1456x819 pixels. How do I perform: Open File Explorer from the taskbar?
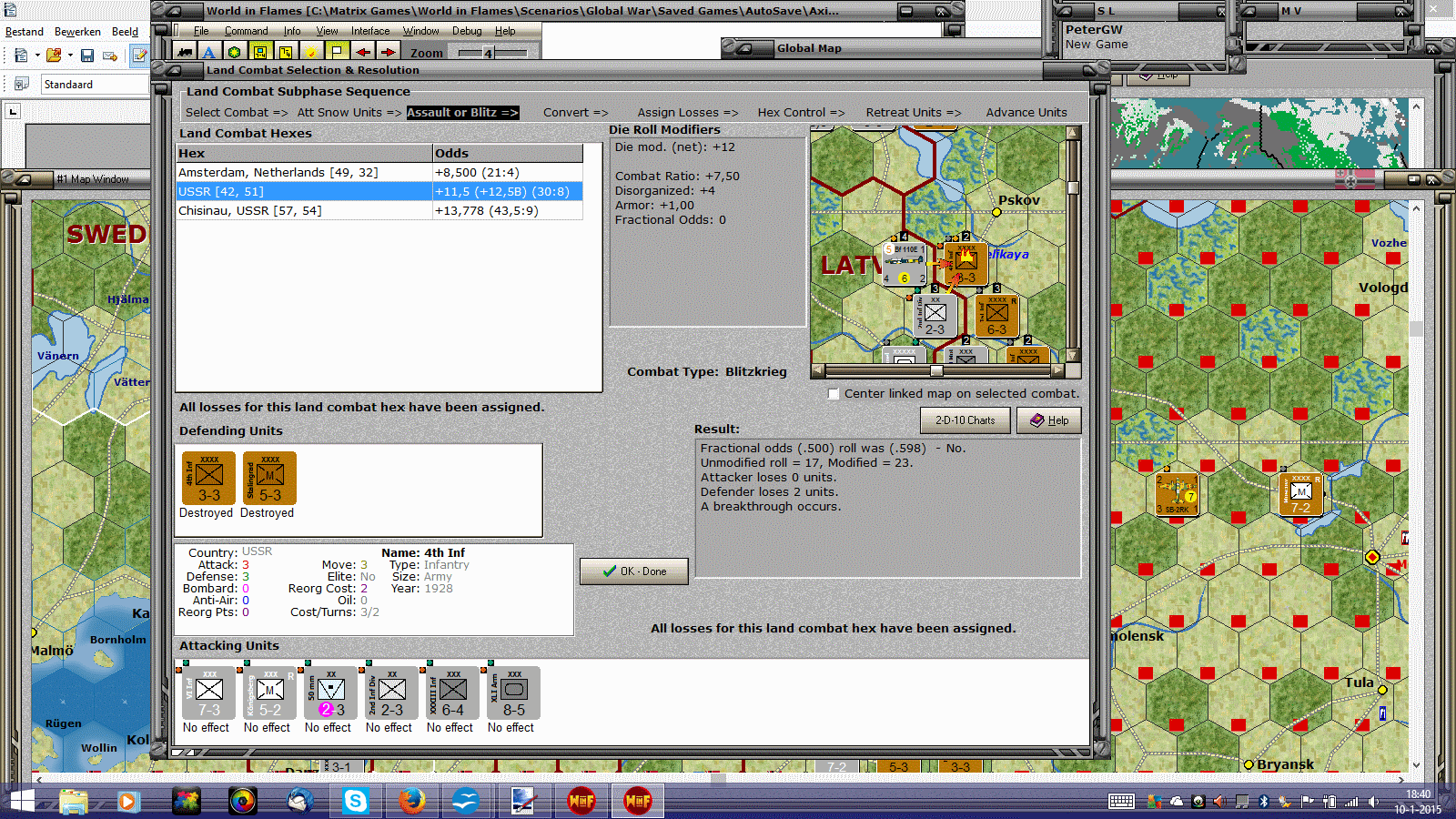coord(73,801)
